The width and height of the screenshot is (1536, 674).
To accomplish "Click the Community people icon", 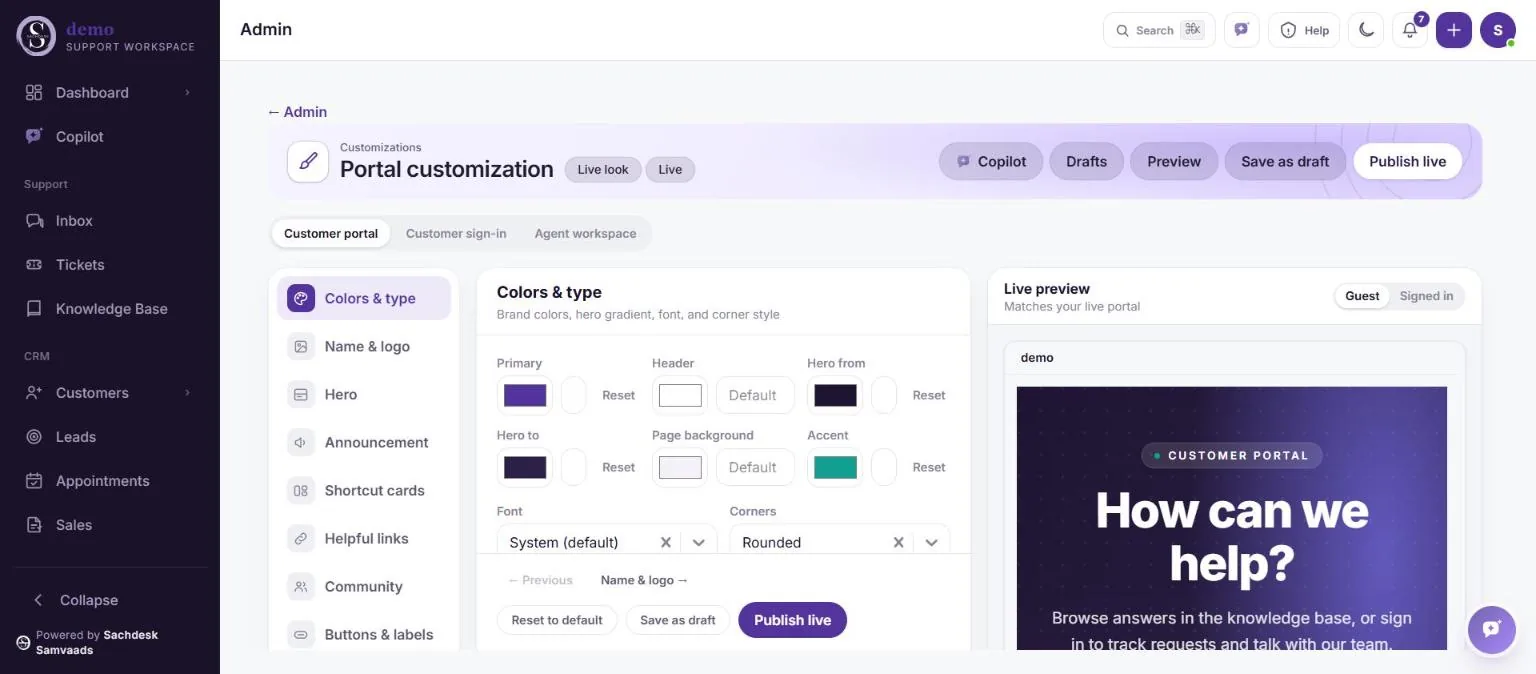I will [x=301, y=586].
